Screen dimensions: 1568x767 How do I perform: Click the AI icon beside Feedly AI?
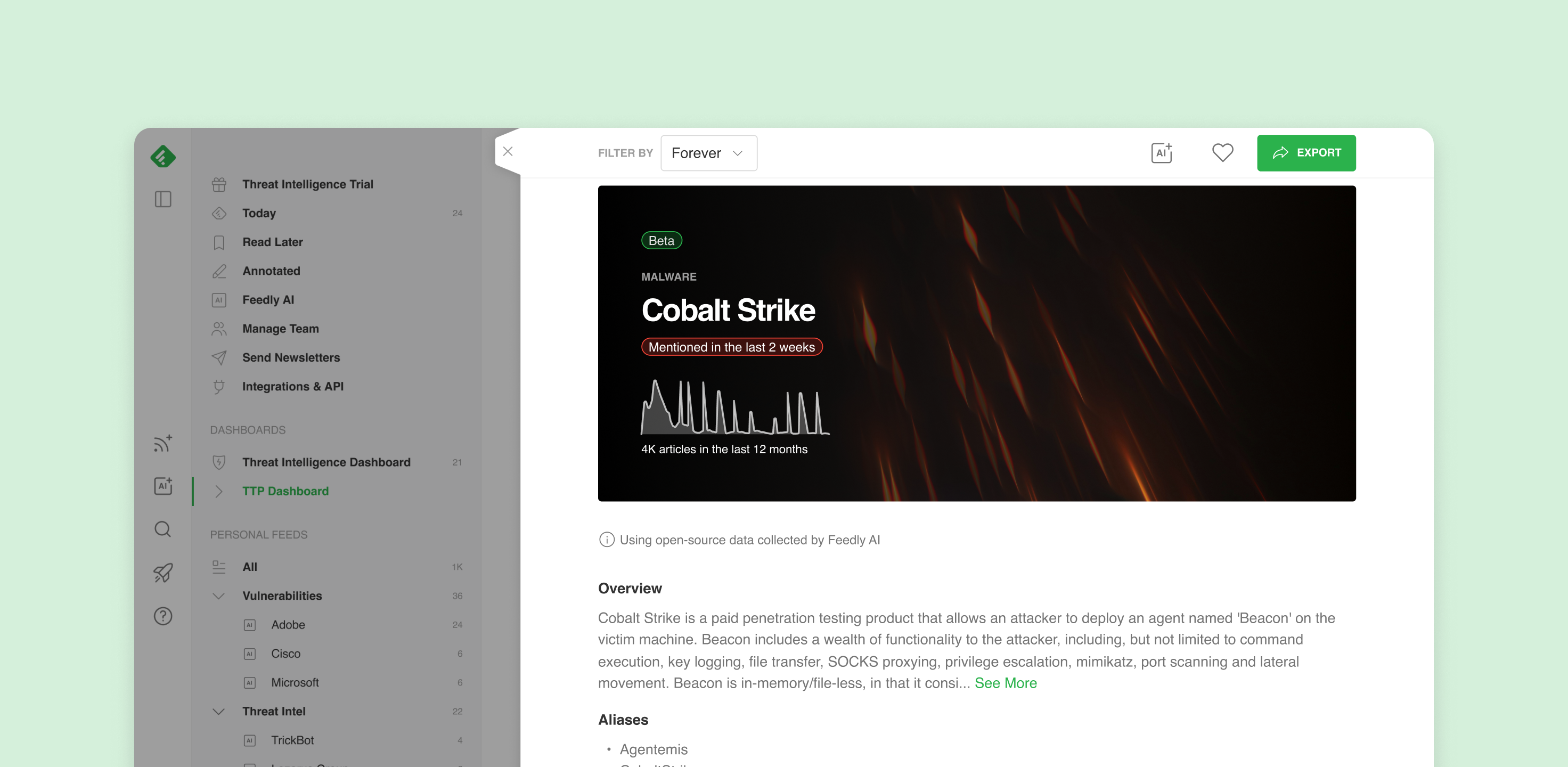(x=219, y=300)
